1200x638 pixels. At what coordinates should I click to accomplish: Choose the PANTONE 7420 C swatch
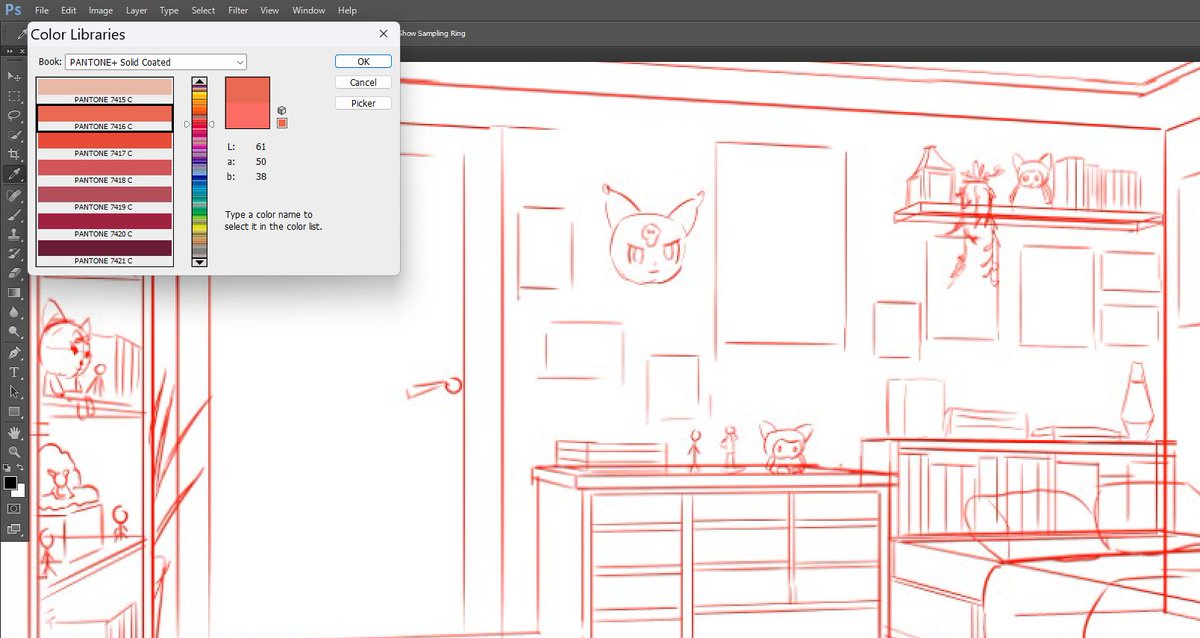tap(105, 225)
